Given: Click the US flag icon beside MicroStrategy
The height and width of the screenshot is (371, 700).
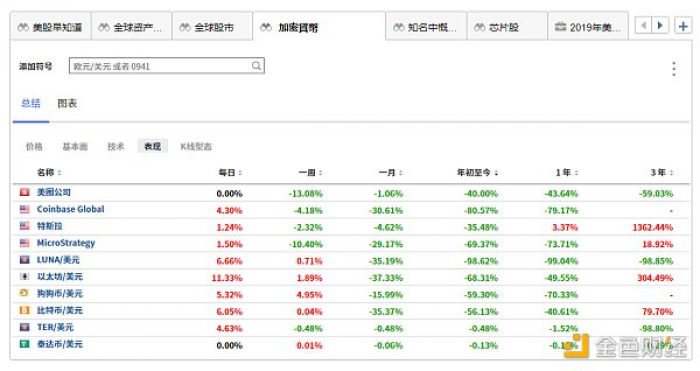Looking at the screenshot, I should [25, 243].
